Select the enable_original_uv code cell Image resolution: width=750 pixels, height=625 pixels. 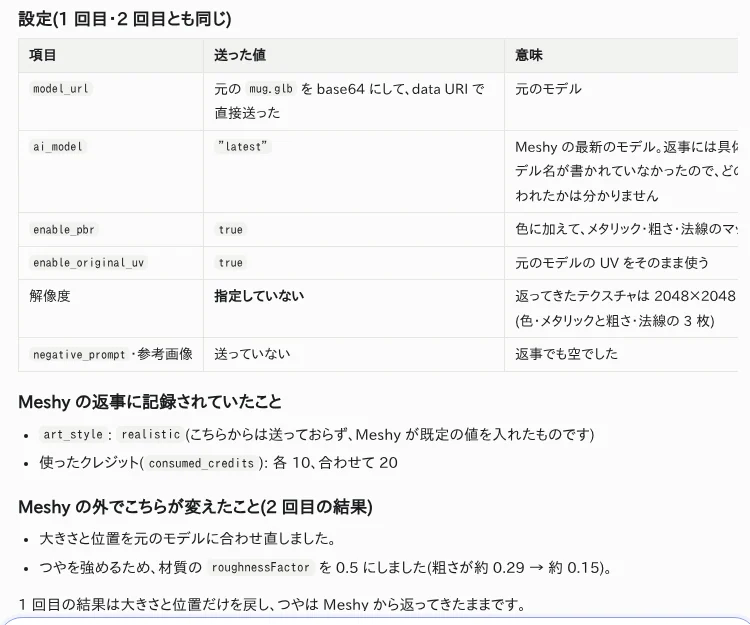click(x=88, y=263)
